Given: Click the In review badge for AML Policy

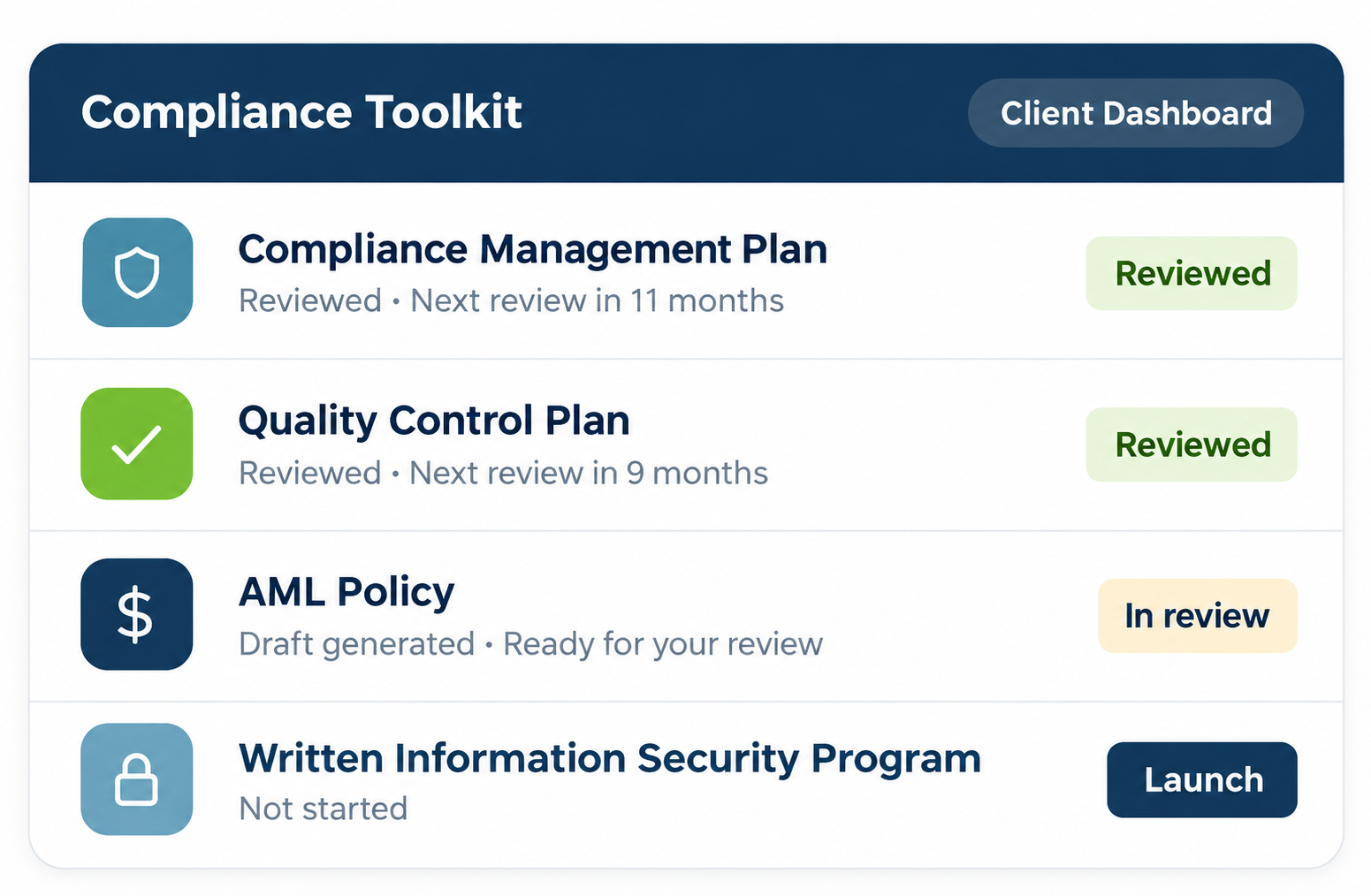Looking at the screenshot, I should [1198, 616].
